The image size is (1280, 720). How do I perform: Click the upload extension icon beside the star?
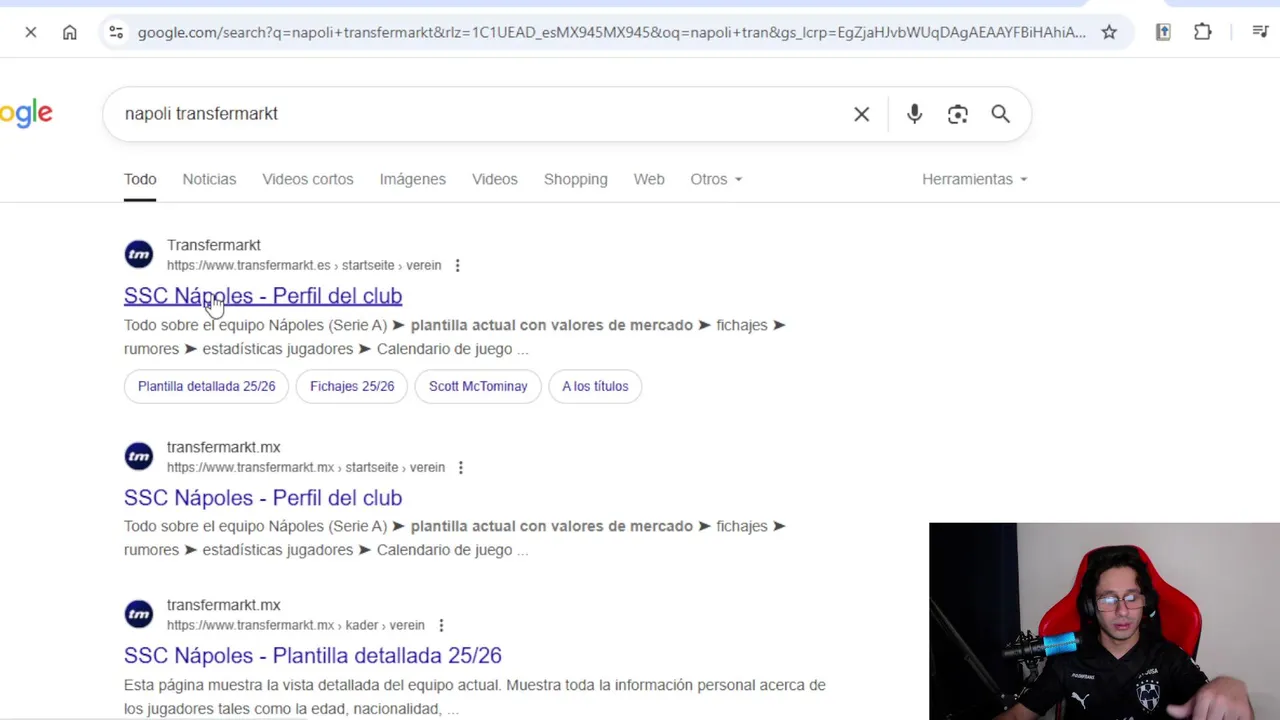[1163, 32]
